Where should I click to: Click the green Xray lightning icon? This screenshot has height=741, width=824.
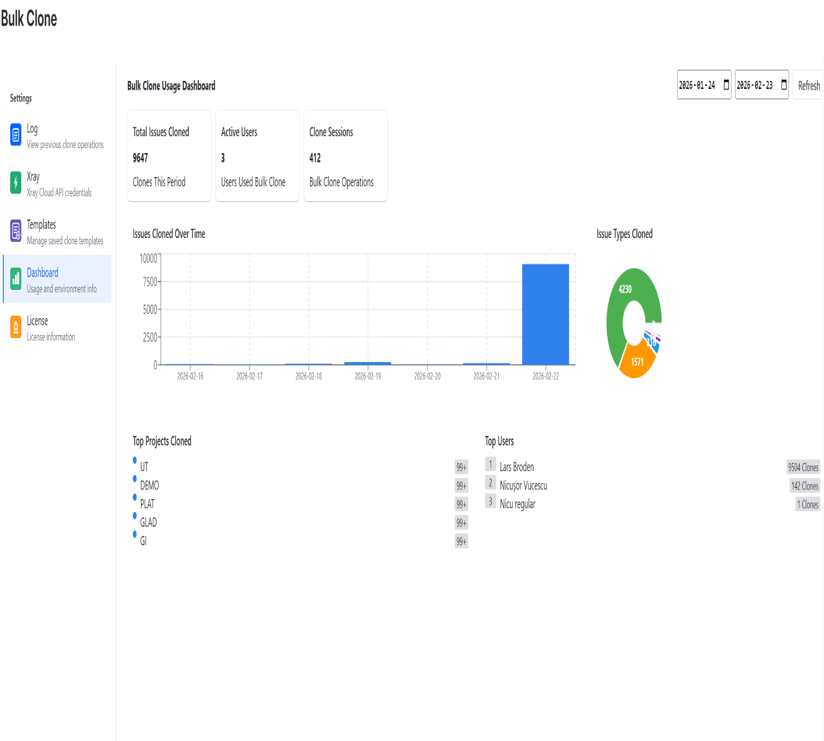(x=16, y=183)
